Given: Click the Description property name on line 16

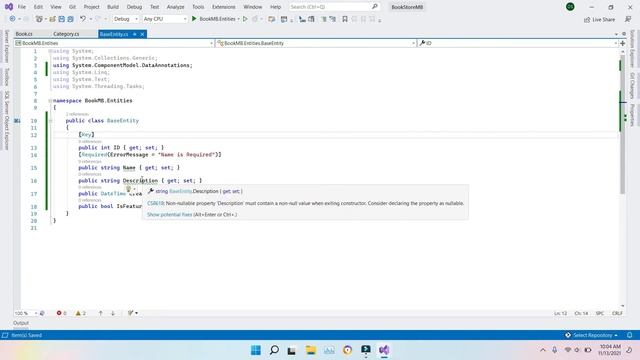Looking at the screenshot, I should click(x=140, y=180).
